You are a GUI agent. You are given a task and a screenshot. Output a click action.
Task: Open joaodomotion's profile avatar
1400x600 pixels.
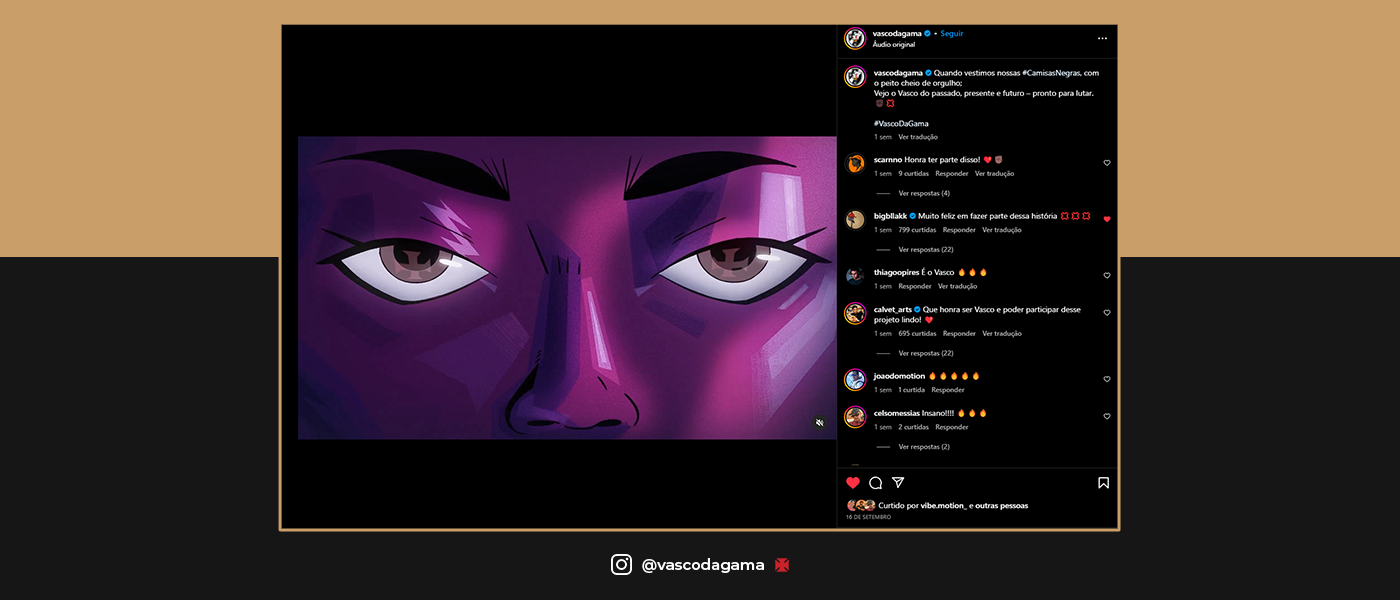coord(855,380)
